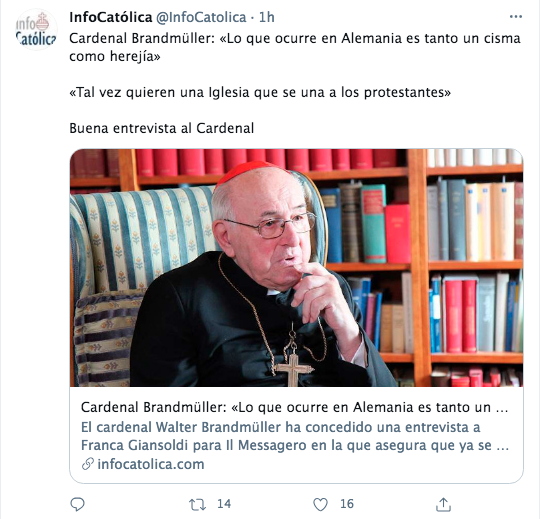This screenshot has width=541, height=519.
Task: Click the line Buena entrevista al Cardenal
Action: [161, 128]
